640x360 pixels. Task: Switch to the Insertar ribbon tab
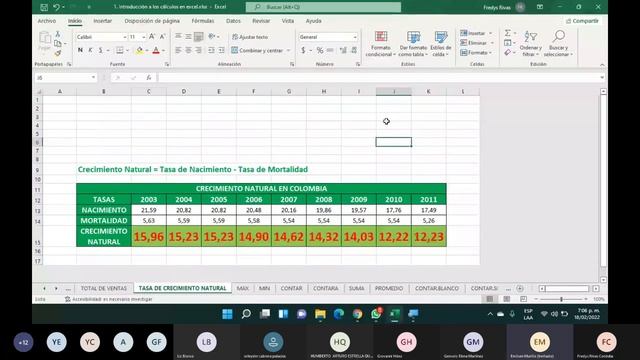102,21
